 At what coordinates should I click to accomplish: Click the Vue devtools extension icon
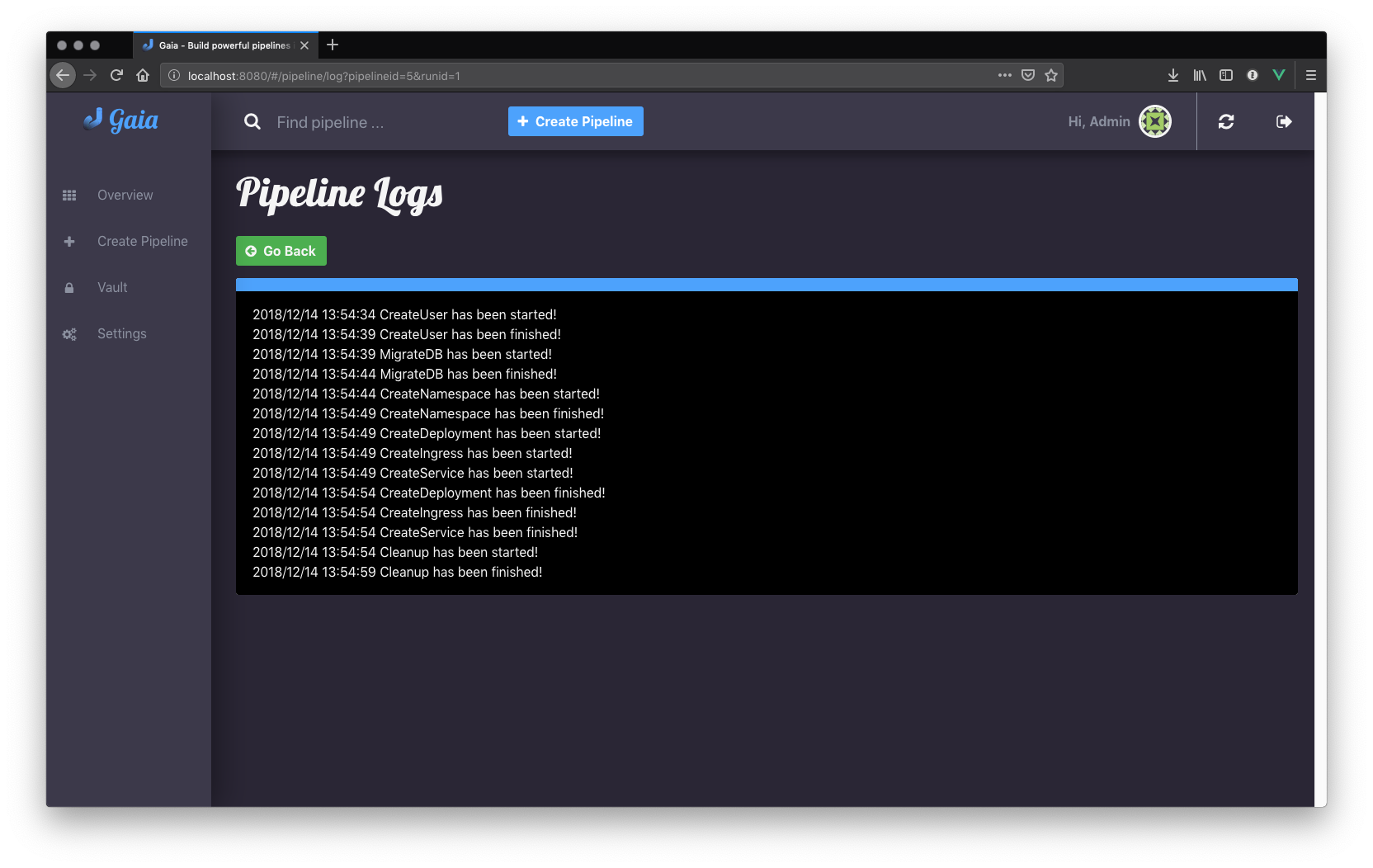tap(1279, 75)
